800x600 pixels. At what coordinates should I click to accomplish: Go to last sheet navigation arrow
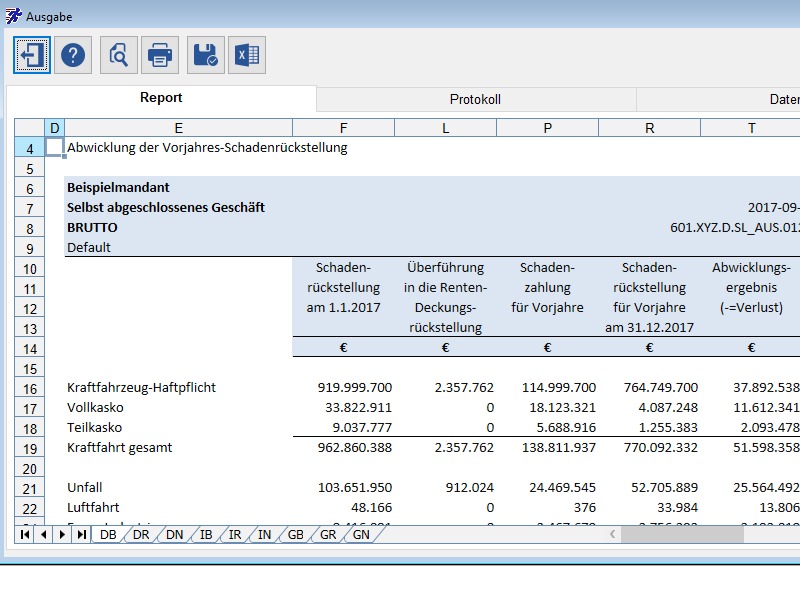[82, 535]
